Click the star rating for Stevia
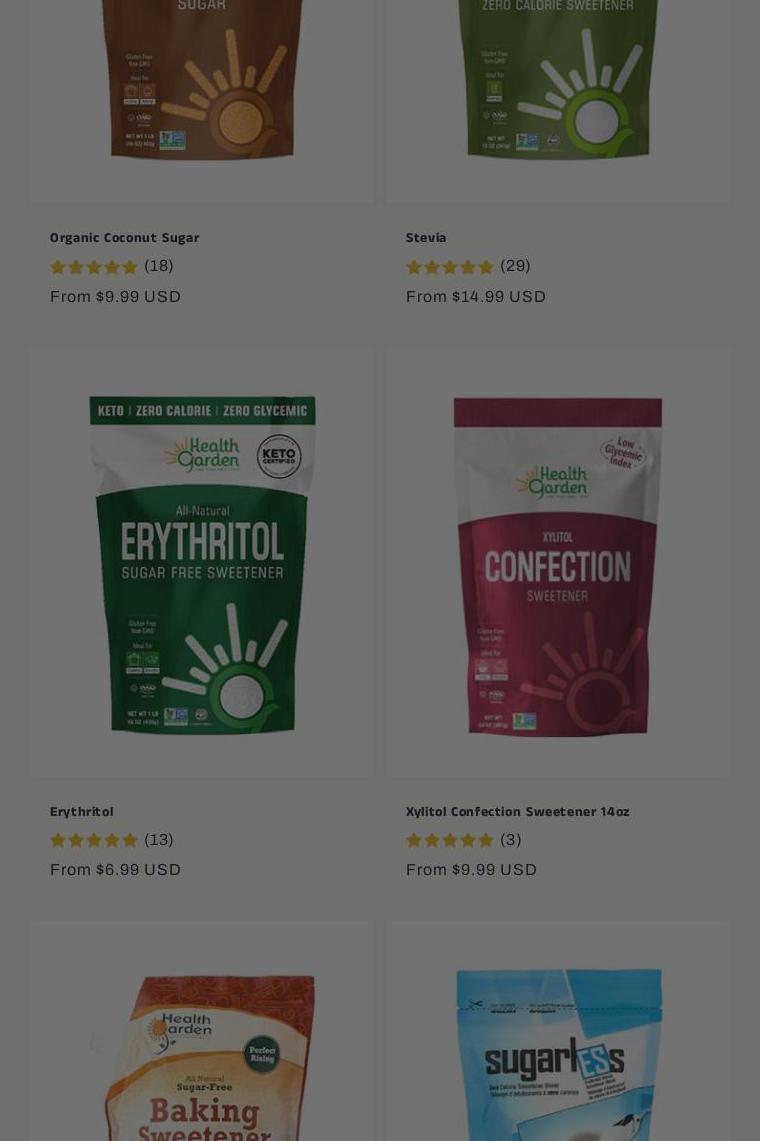Viewport: 760px width, 1141px height. [x=450, y=266]
